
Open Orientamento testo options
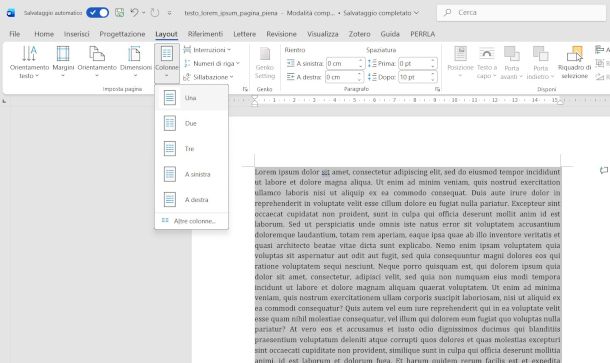point(29,62)
